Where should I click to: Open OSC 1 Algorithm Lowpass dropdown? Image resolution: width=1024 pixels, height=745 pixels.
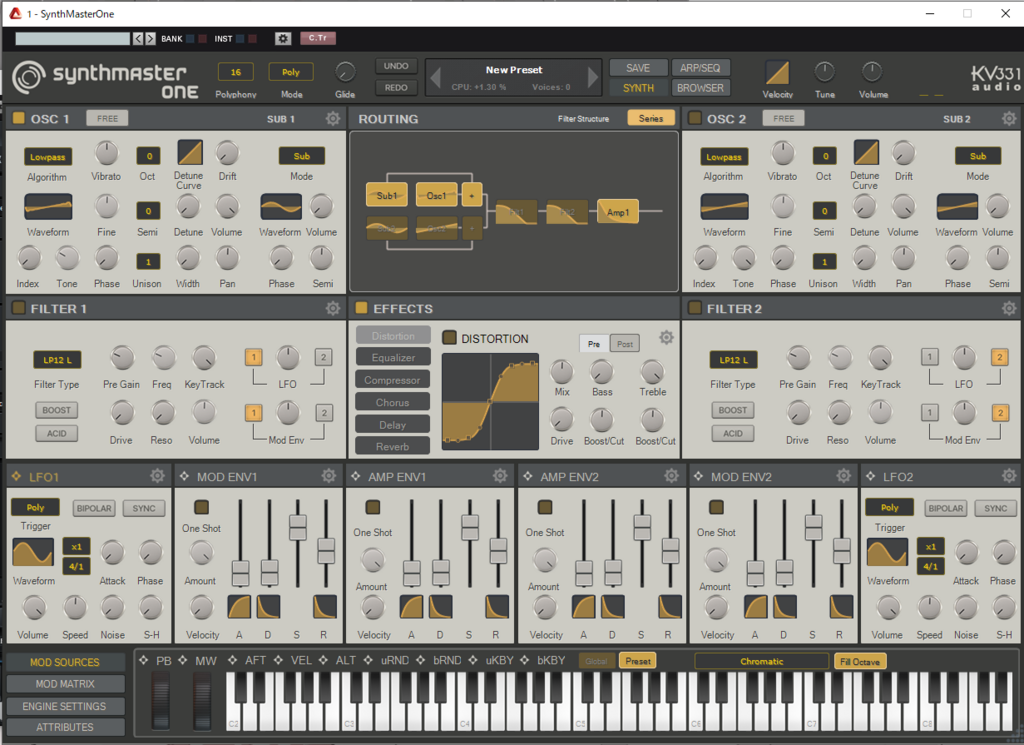click(x=48, y=157)
